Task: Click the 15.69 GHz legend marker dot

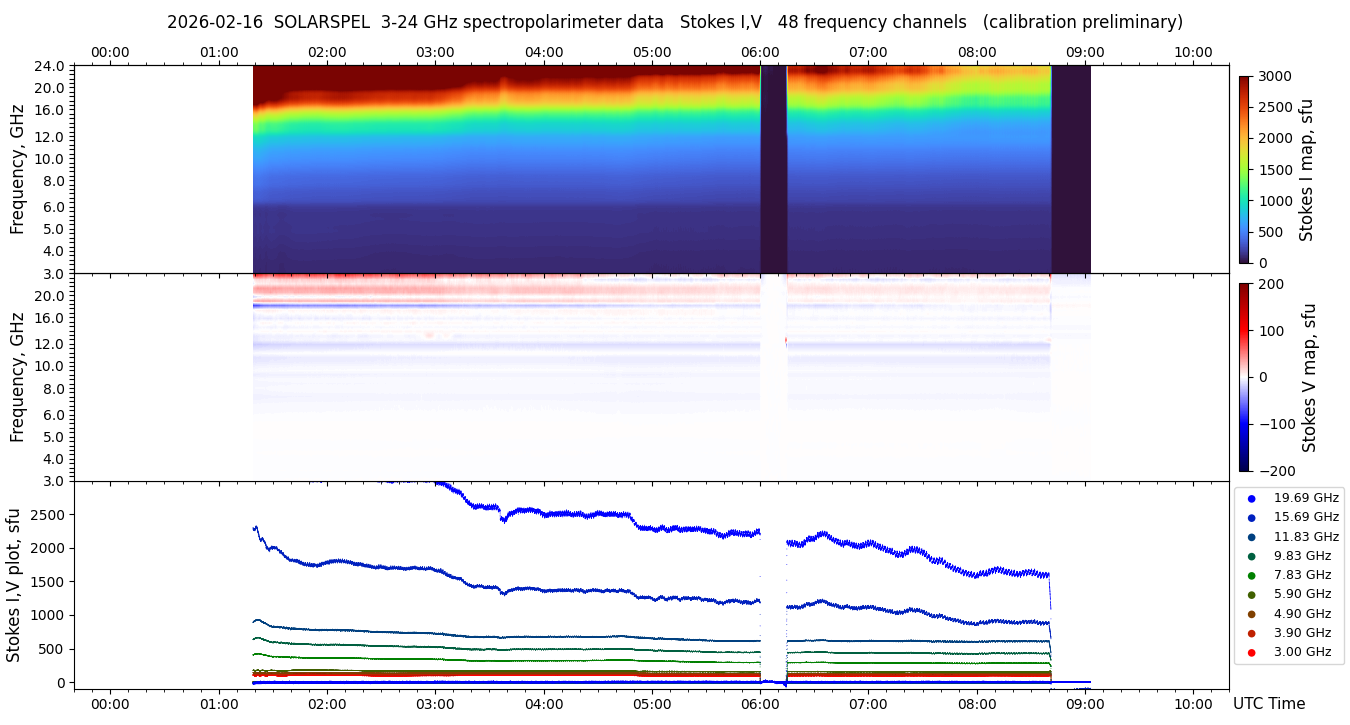Action: pos(1251,517)
